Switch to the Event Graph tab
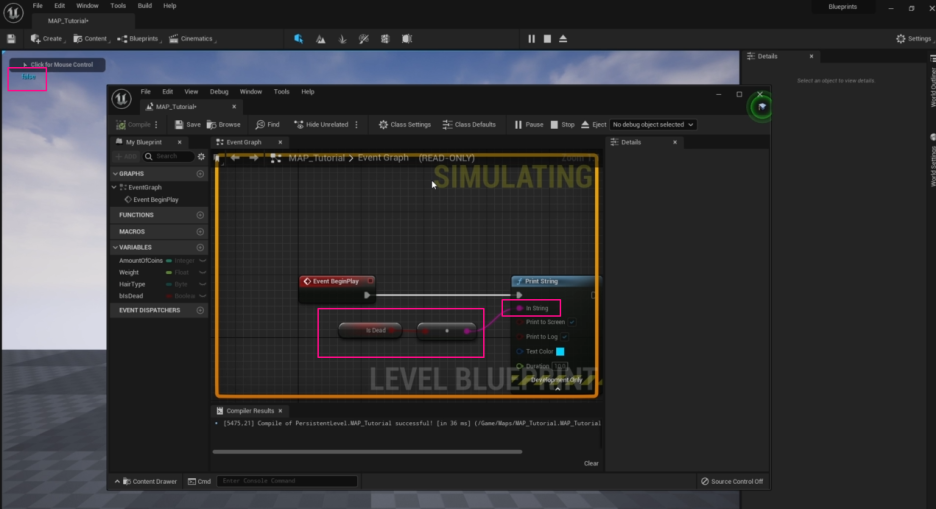 244,143
